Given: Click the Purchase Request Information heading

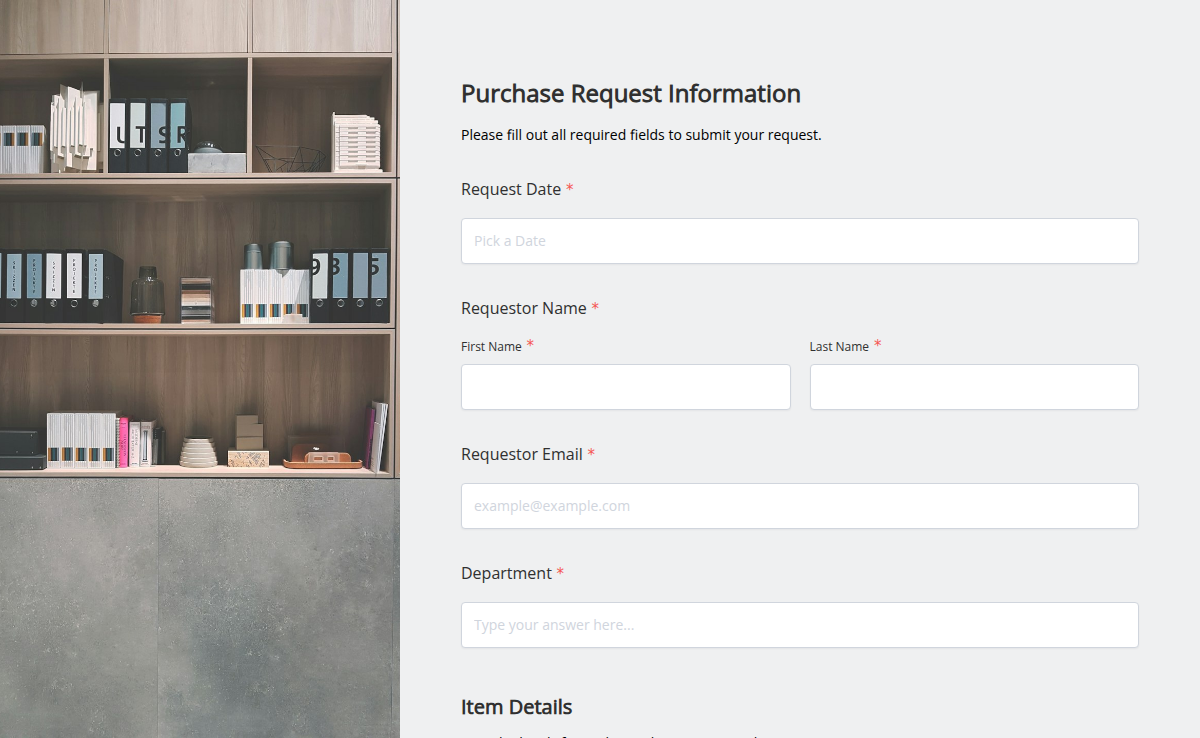Looking at the screenshot, I should [x=630, y=93].
